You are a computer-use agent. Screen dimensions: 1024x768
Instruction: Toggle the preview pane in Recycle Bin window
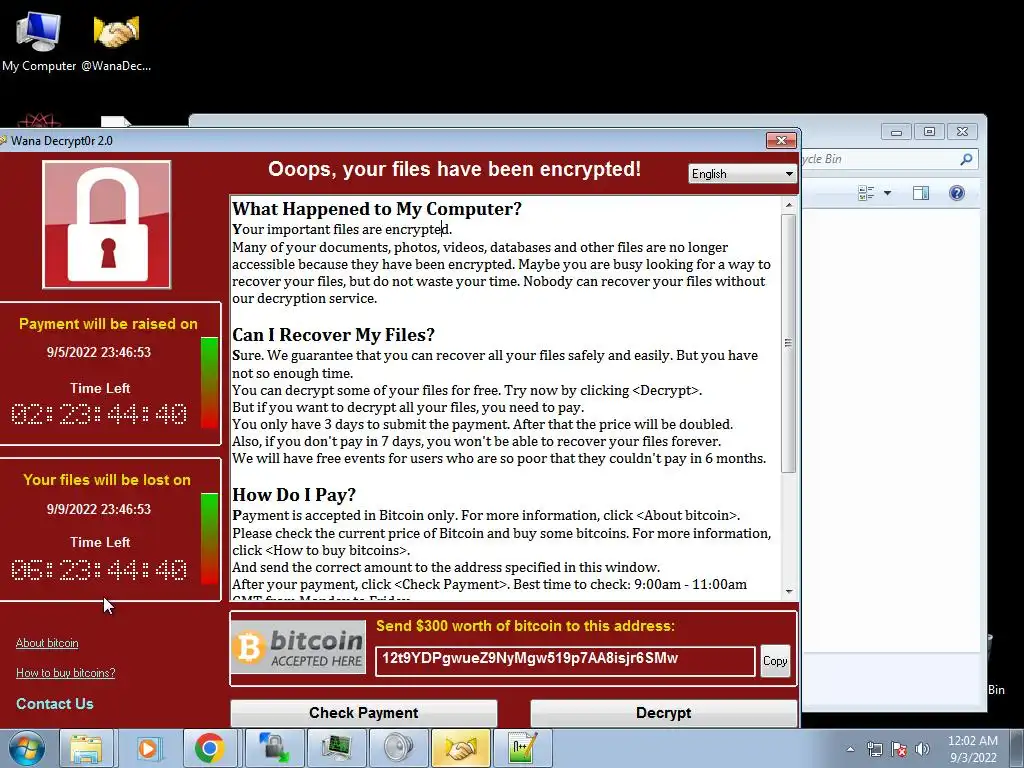[x=921, y=193]
